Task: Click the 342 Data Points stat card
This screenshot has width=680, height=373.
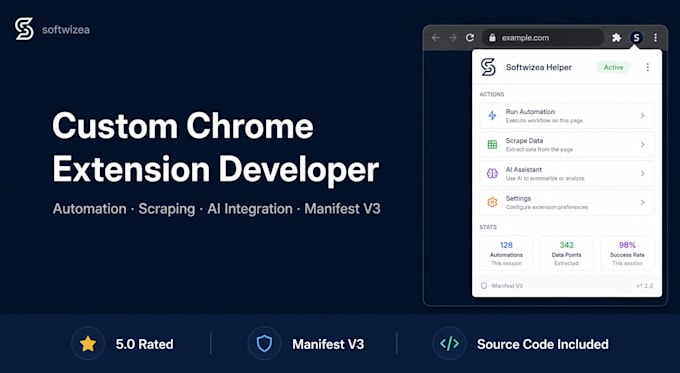Action: [566, 253]
